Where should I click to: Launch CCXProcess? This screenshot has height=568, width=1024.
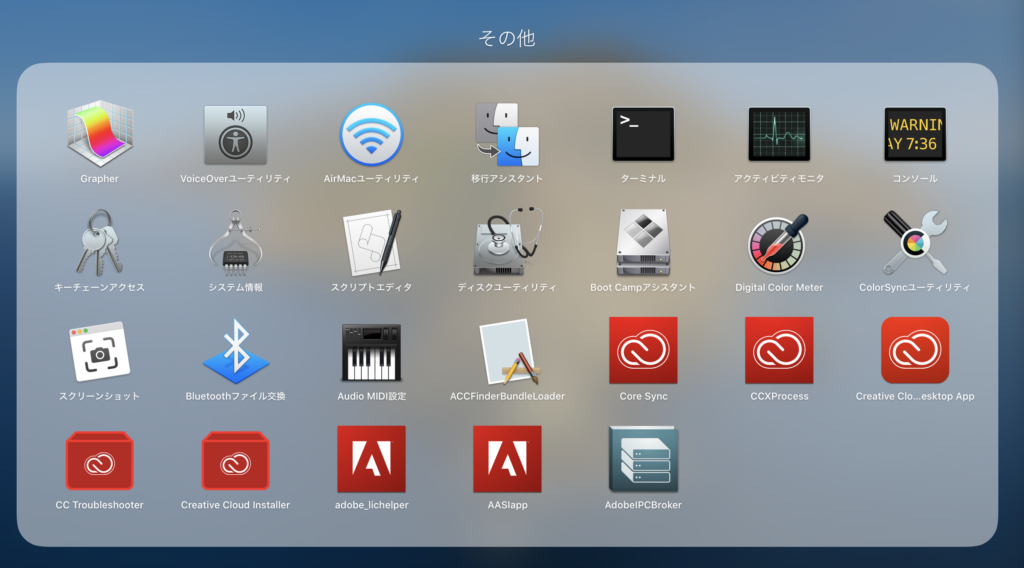[x=779, y=351]
